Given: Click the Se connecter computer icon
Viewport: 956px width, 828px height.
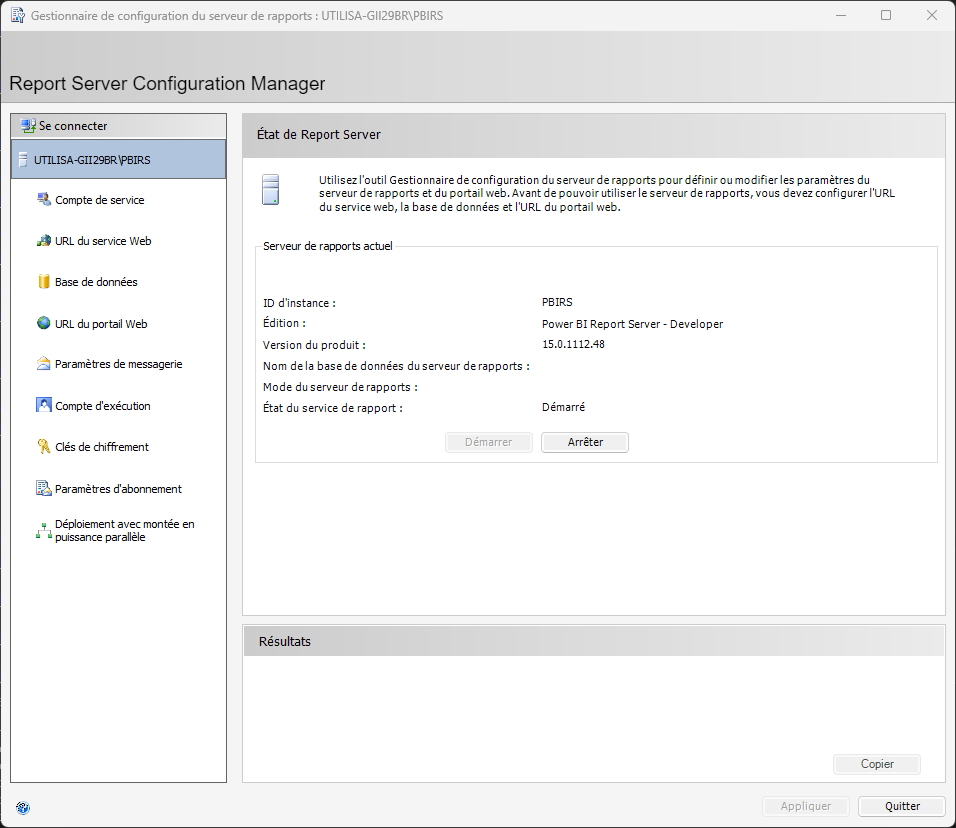Looking at the screenshot, I should click(x=28, y=126).
